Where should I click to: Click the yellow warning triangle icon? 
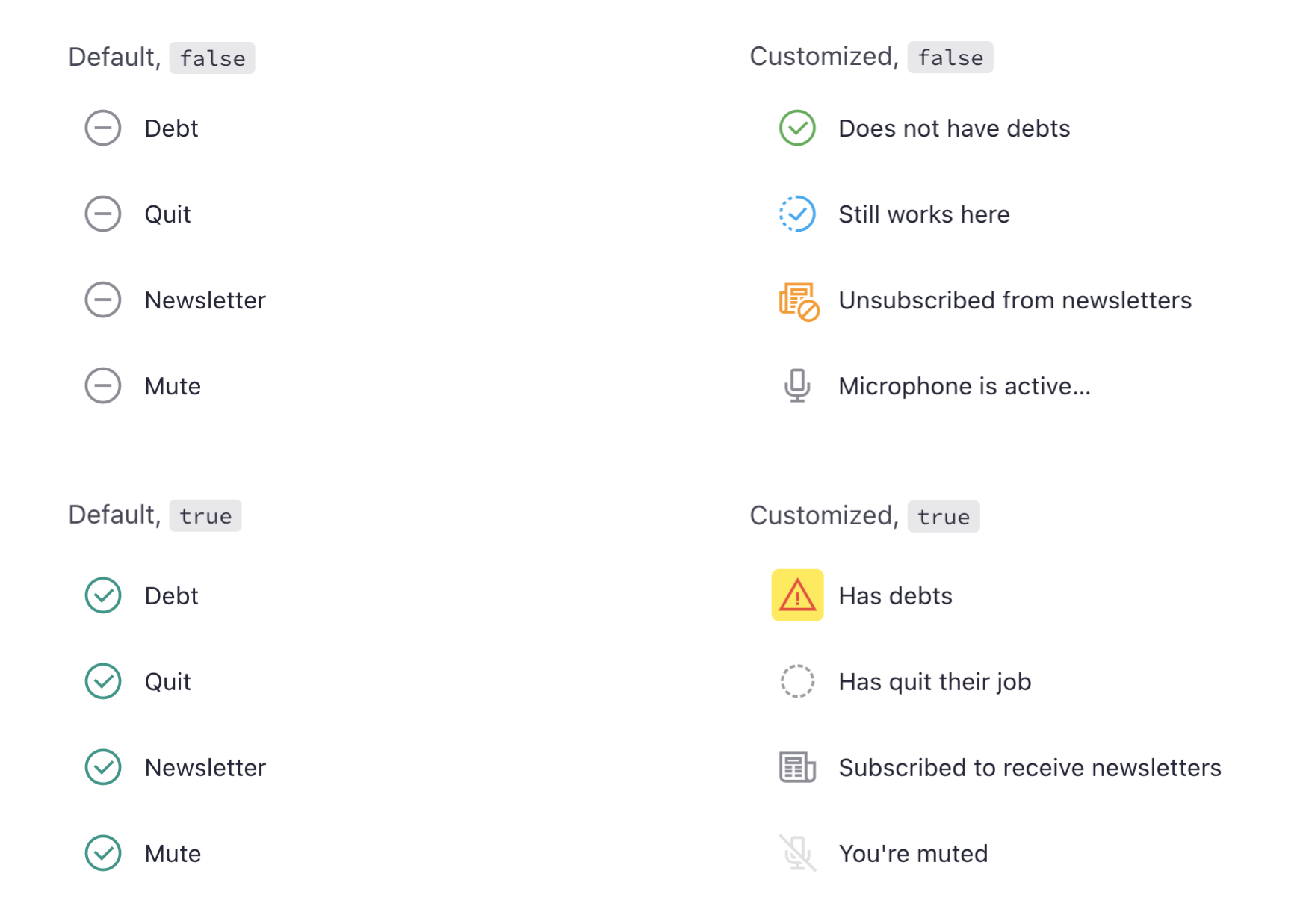pos(797,595)
